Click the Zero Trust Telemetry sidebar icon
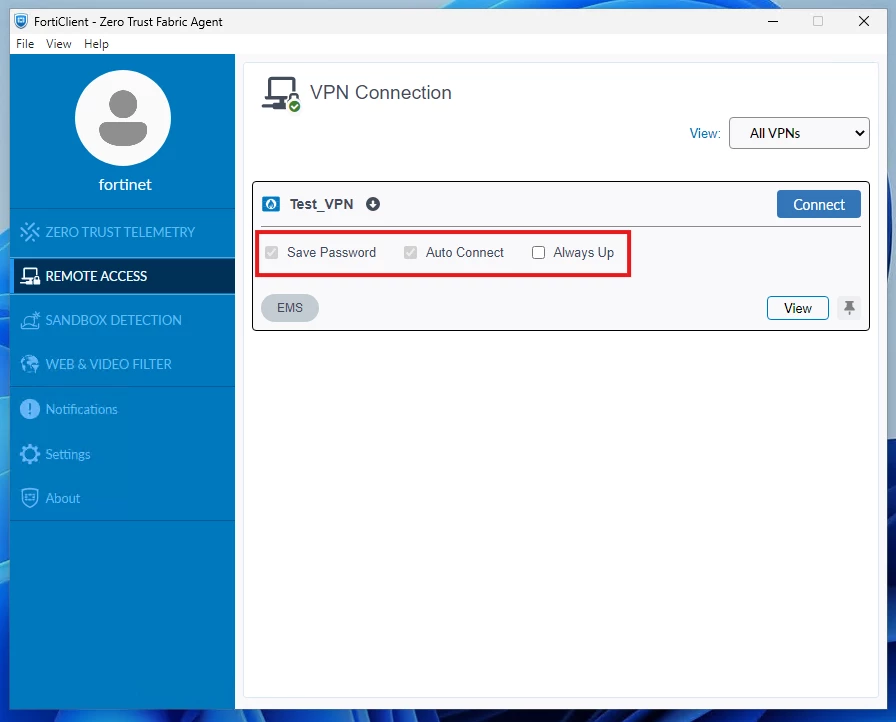 (30, 232)
